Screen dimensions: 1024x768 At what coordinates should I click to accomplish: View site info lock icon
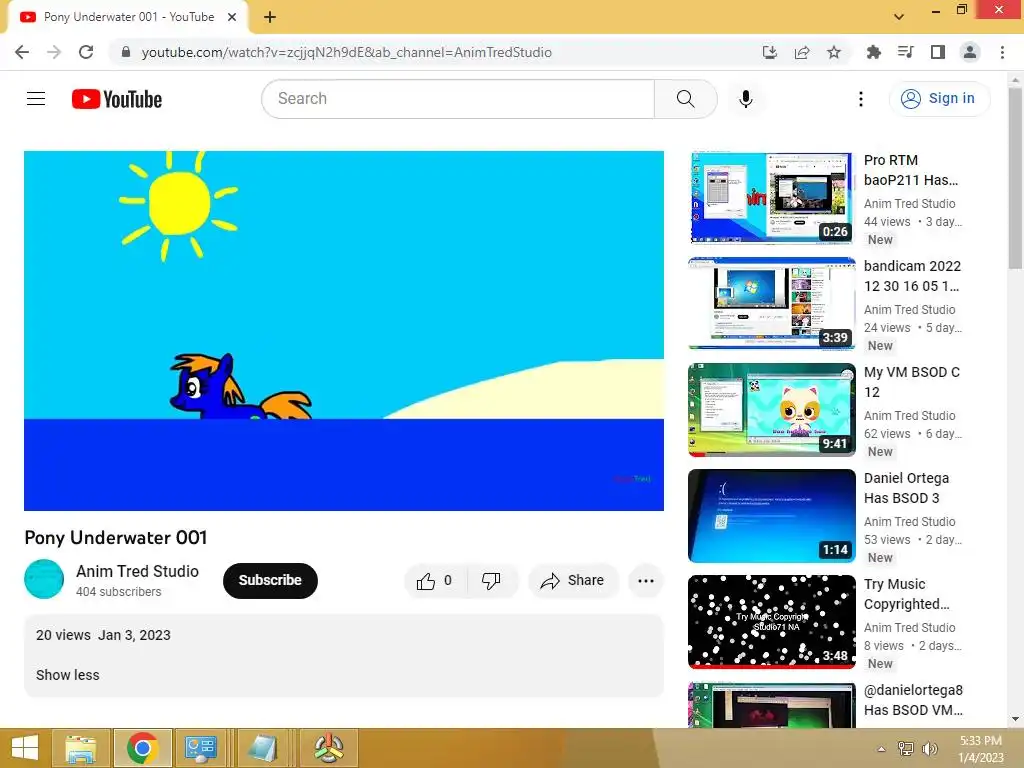[x=126, y=52]
